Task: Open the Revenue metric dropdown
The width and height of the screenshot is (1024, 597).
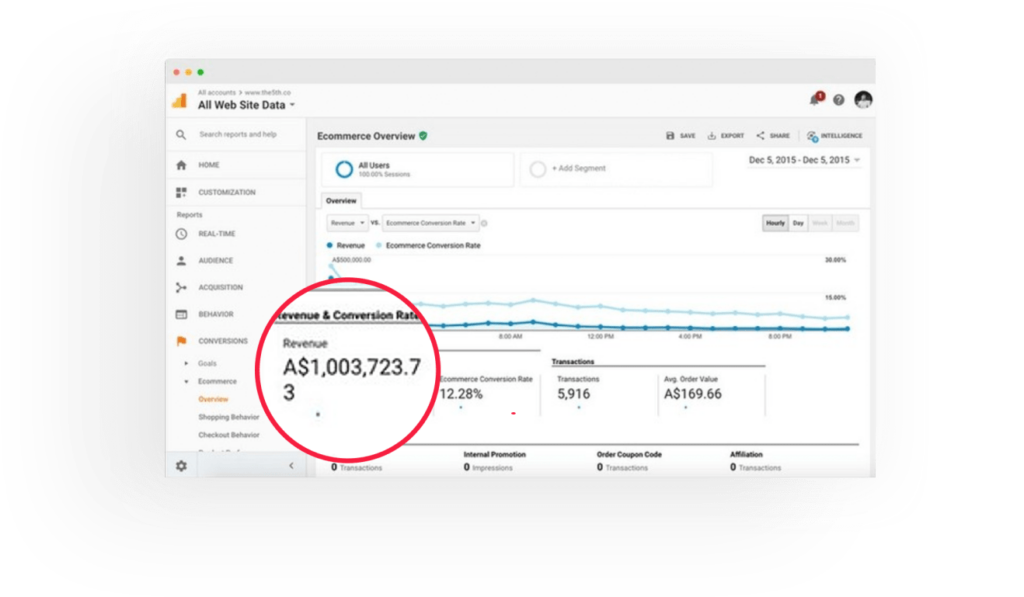Action: tap(347, 223)
